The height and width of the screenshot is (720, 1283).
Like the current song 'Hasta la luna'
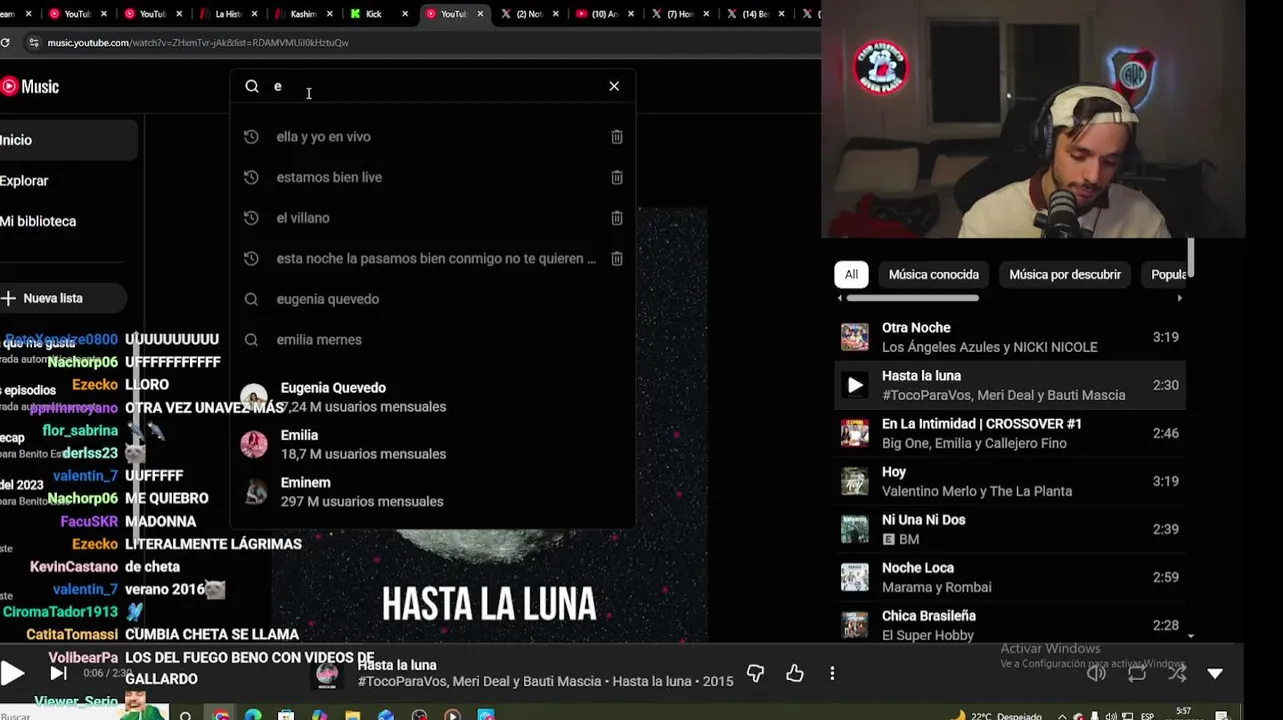point(795,673)
